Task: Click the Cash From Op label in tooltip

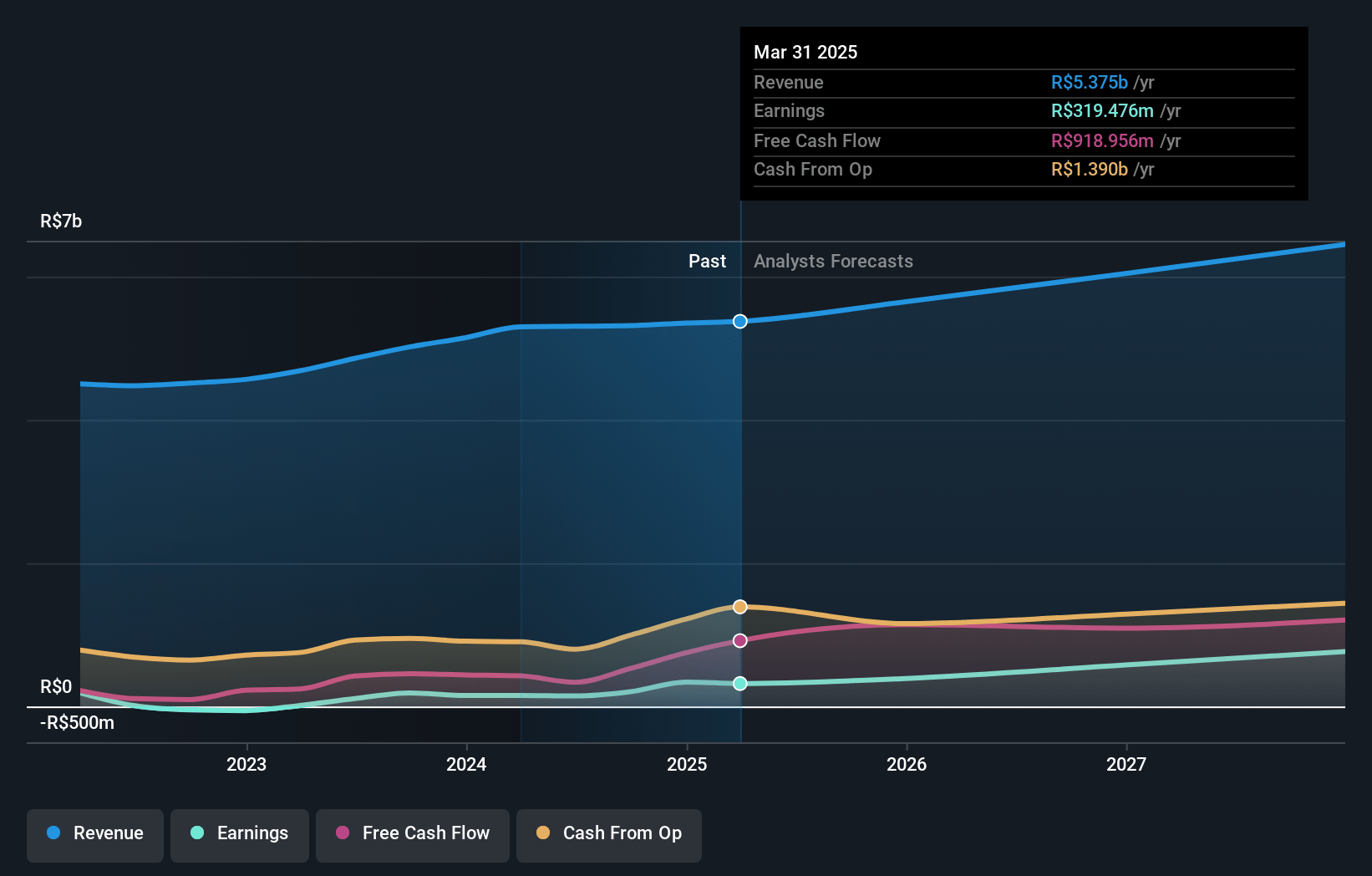Action: [812, 169]
